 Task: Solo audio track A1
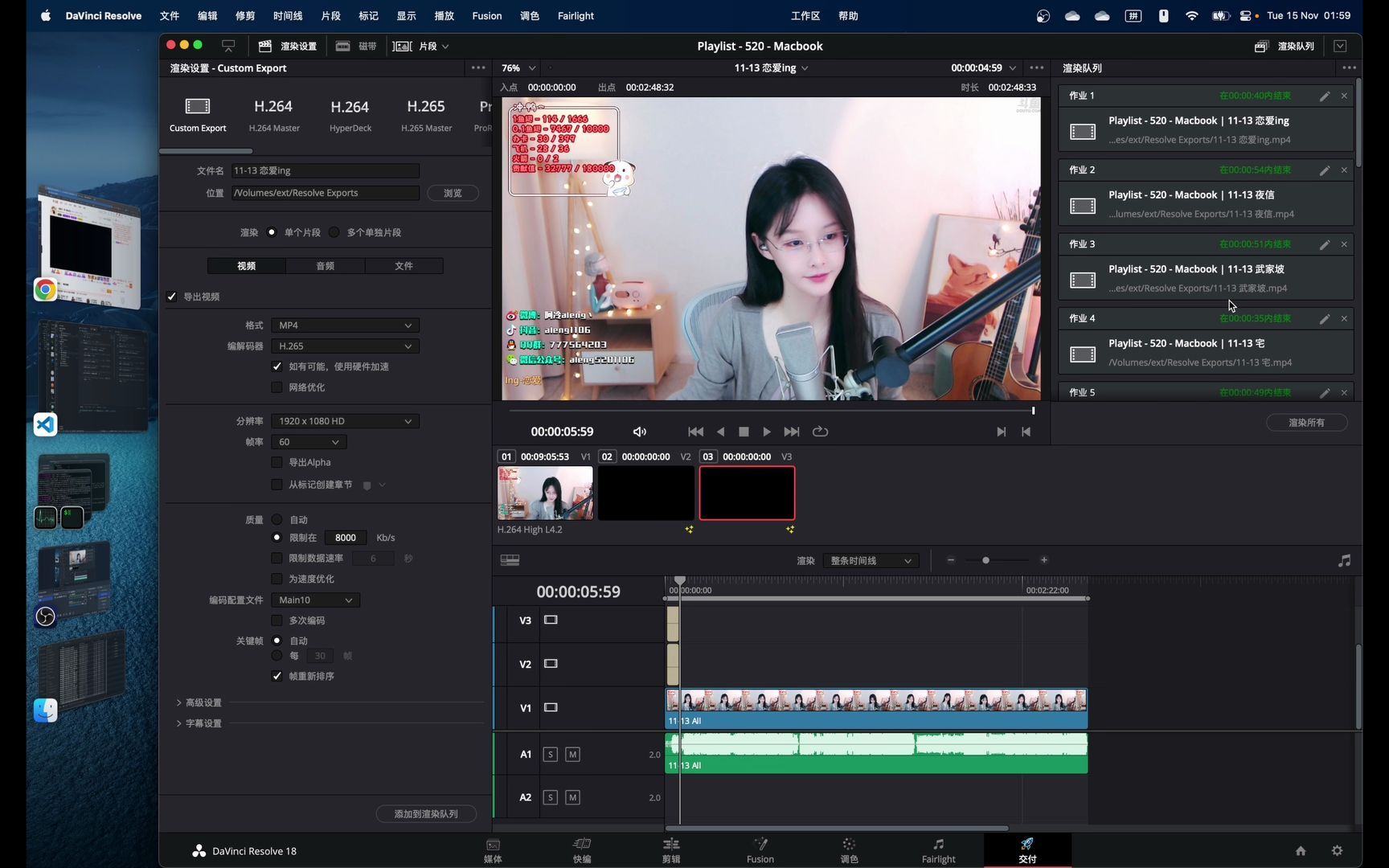[550, 754]
